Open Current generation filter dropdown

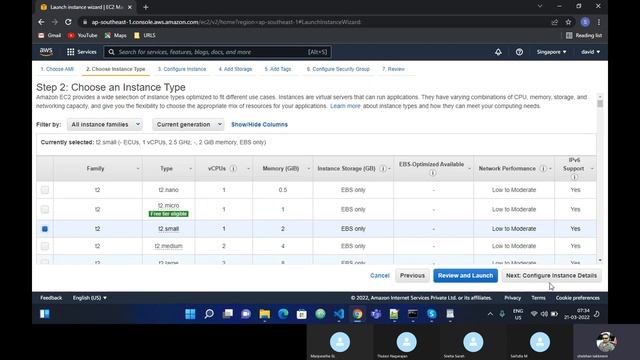tap(189, 124)
